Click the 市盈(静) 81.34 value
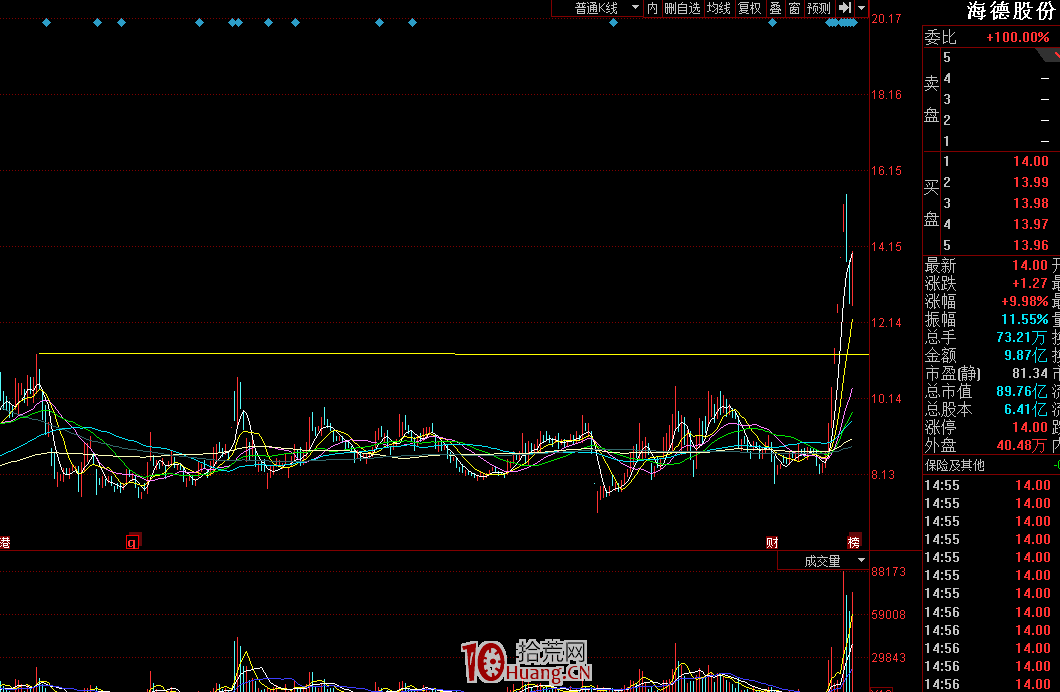This screenshot has height=692, width=1060. coord(1030,373)
